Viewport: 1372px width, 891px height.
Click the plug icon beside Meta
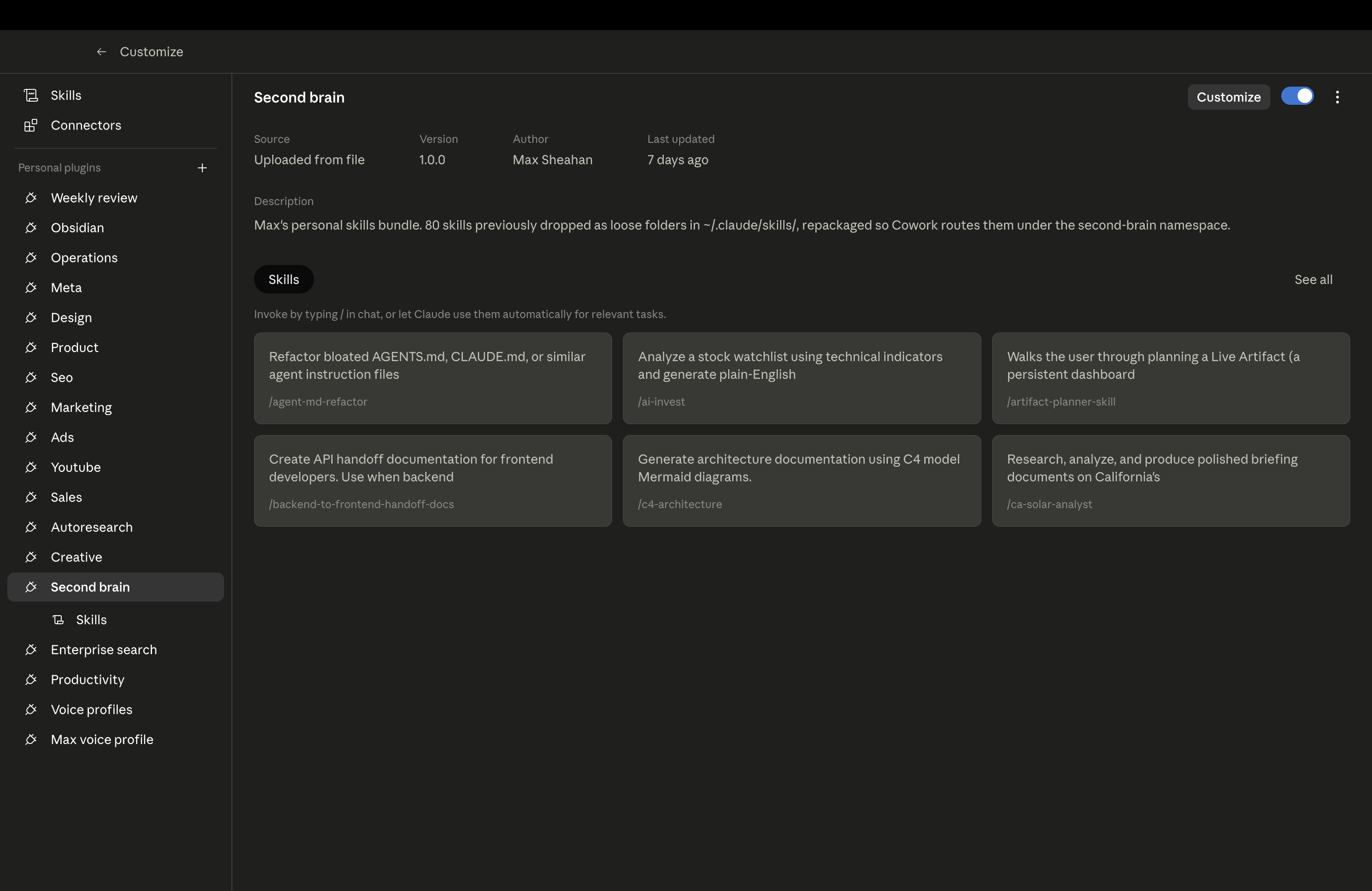click(x=31, y=288)
